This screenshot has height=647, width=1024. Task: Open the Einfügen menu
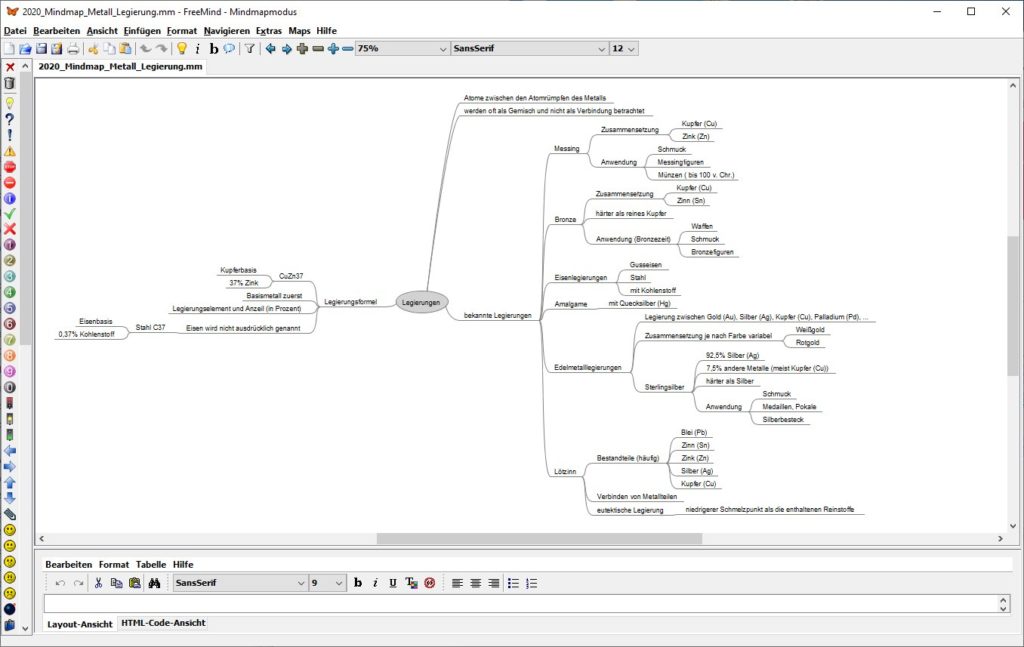tap(142, 31)
